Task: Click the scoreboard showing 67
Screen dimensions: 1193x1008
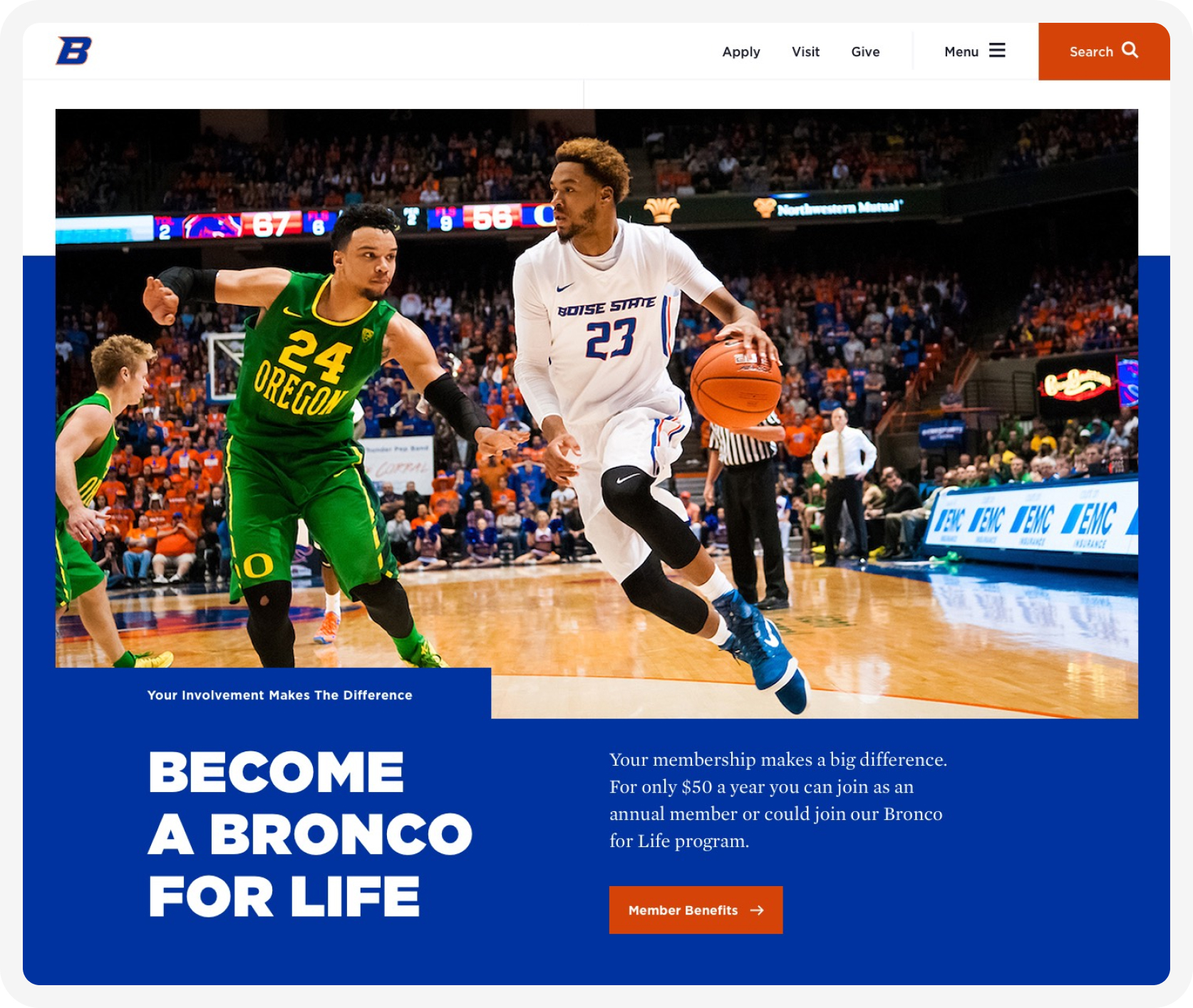Action: pos(271,225)
